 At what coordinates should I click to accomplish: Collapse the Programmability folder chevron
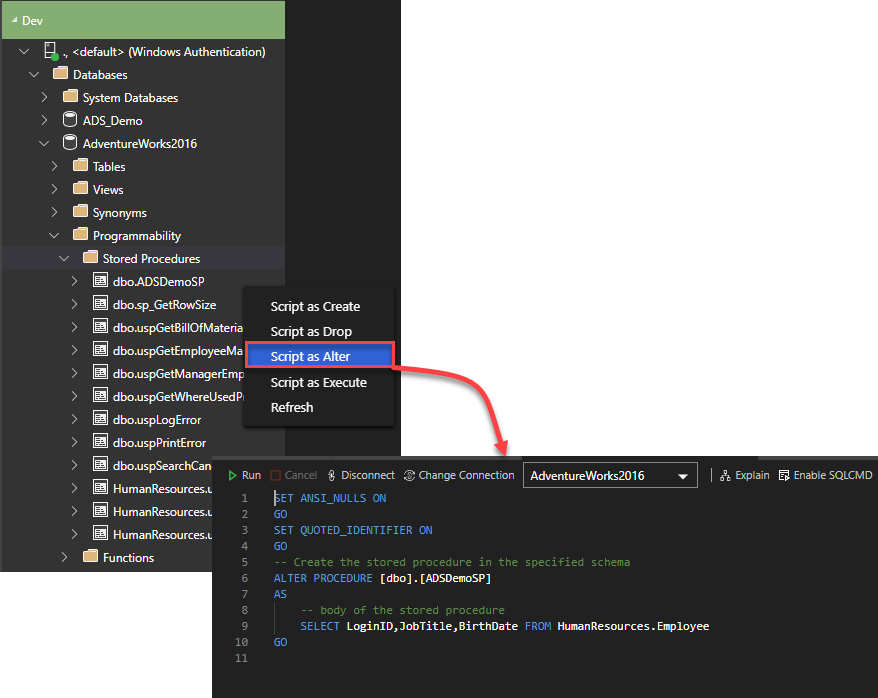tap(54, 236)
